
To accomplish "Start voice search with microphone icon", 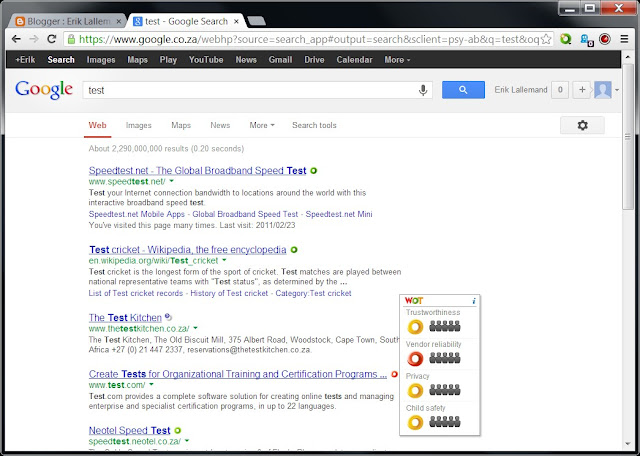I will pos(423,90).
